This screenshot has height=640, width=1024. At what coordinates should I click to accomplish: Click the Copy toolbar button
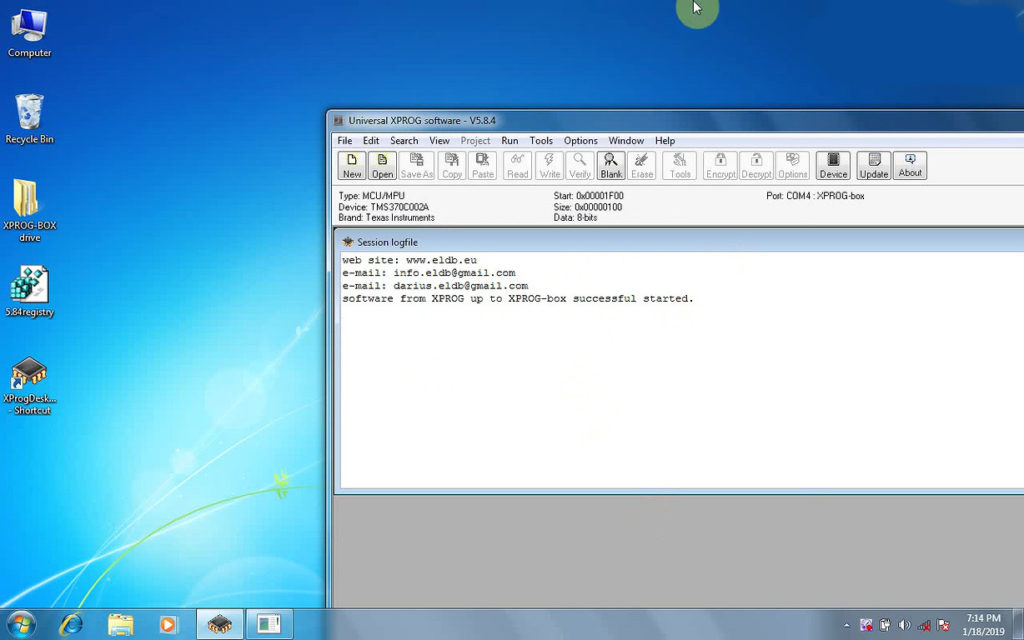[452, 166]
